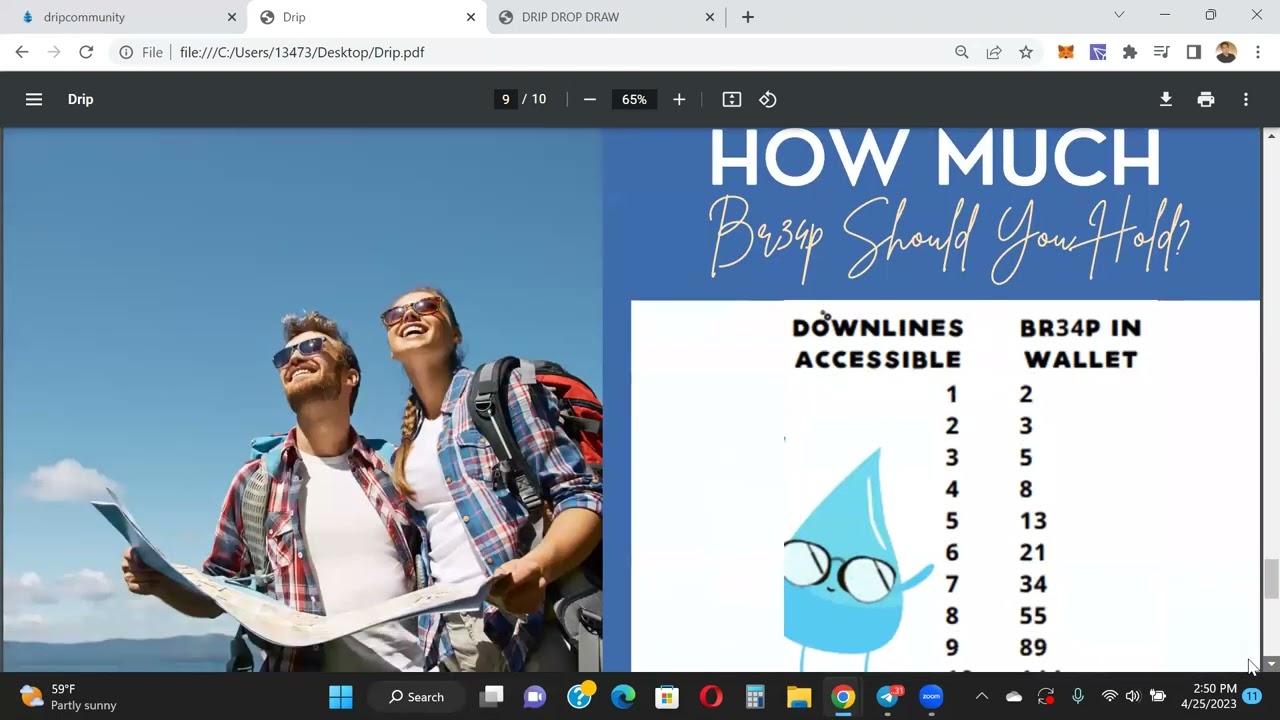Click the DOWNLINES ACCESSIBLE column header
1280x720 pixels.
[x=878, y=343]
